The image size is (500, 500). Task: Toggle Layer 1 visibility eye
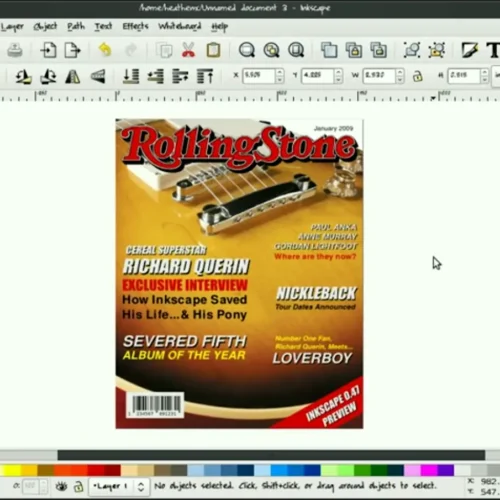coord(61,487)
